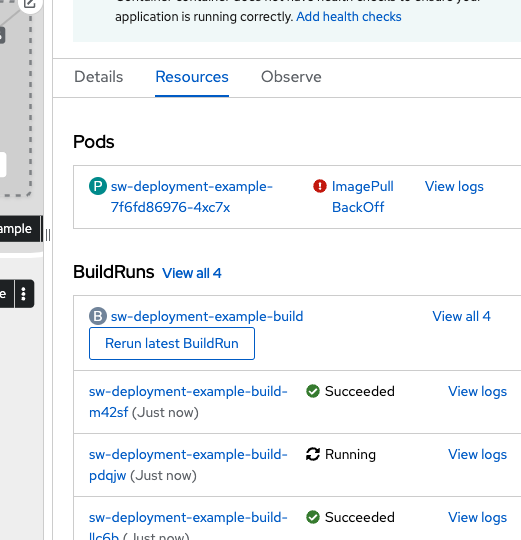The width and height of the screenshot is (521, 540).
Task: Click View all 4 in build row
Action: click(461, 316)
